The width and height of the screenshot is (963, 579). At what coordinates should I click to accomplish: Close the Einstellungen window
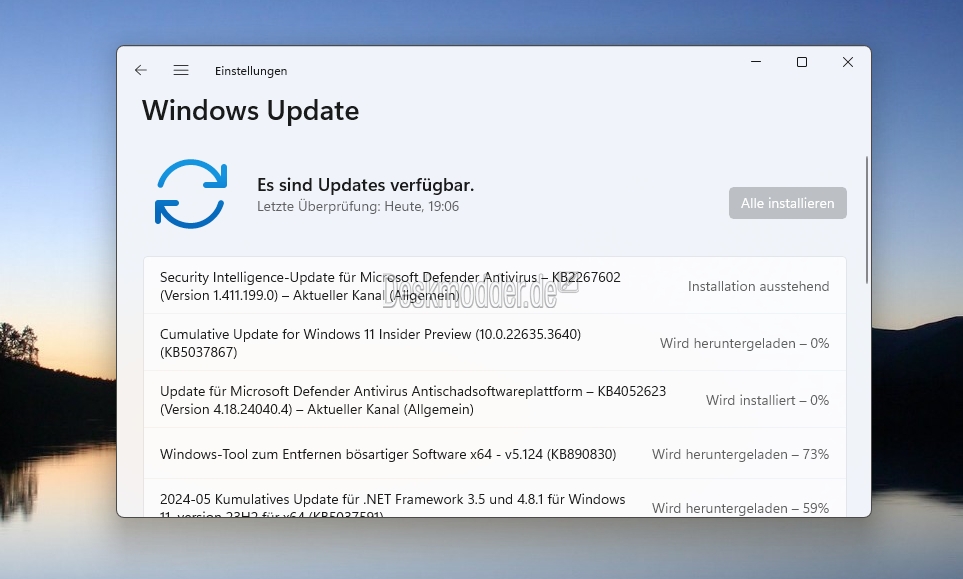click(848, 62)
